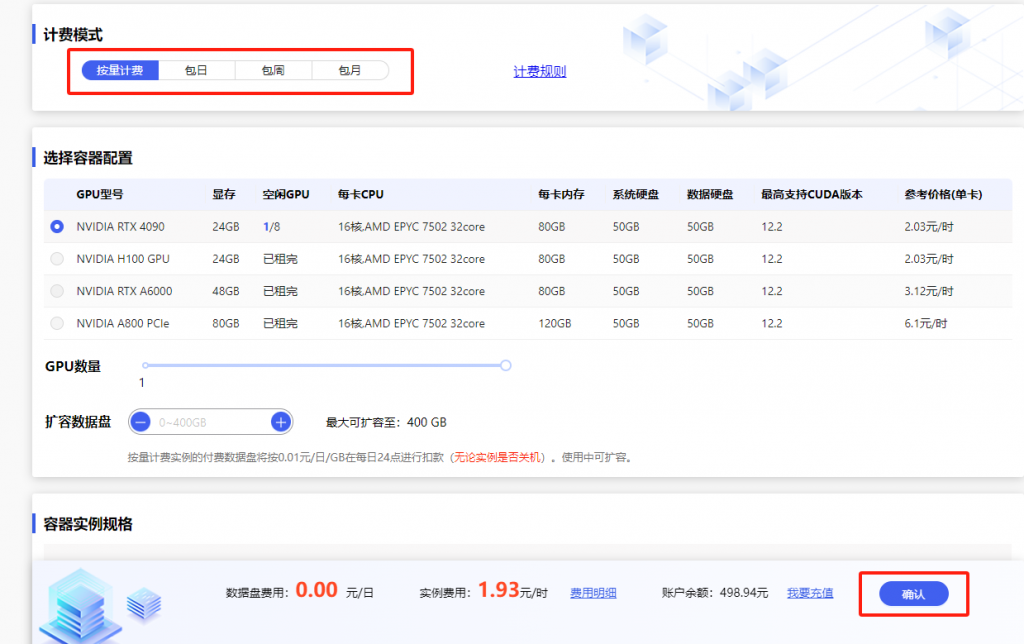Open the 费用明细 link
The height and width of the screenshot is (644, 1024).
coord(593,593)
